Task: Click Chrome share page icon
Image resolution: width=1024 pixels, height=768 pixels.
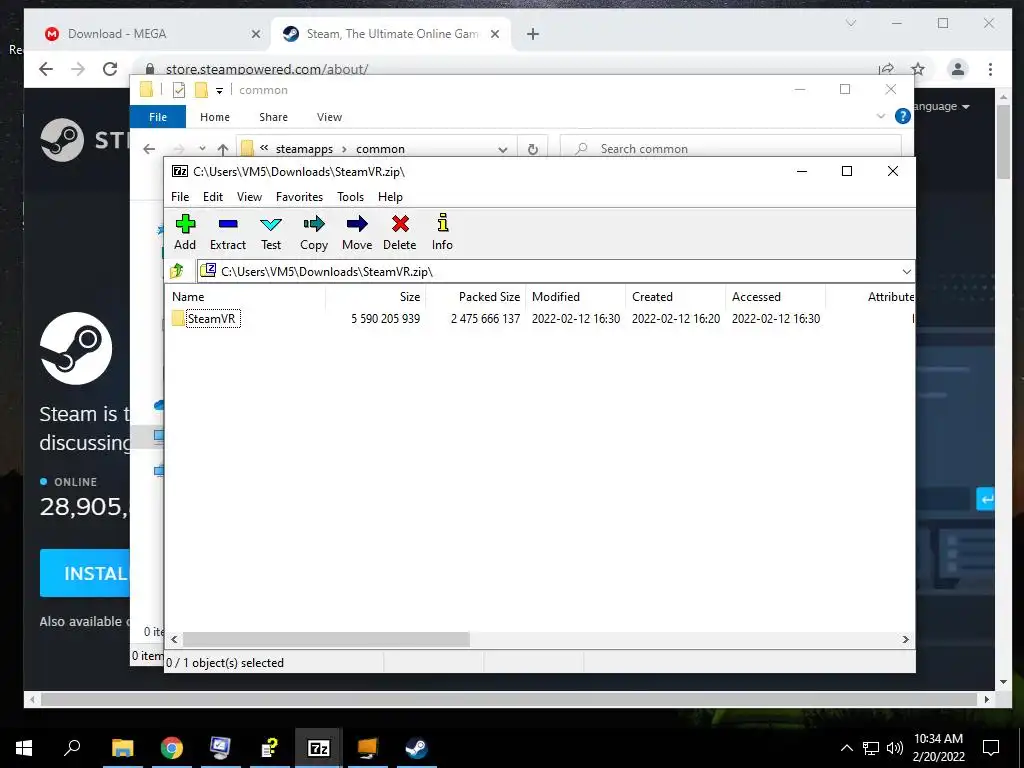Action: [886, 69]
